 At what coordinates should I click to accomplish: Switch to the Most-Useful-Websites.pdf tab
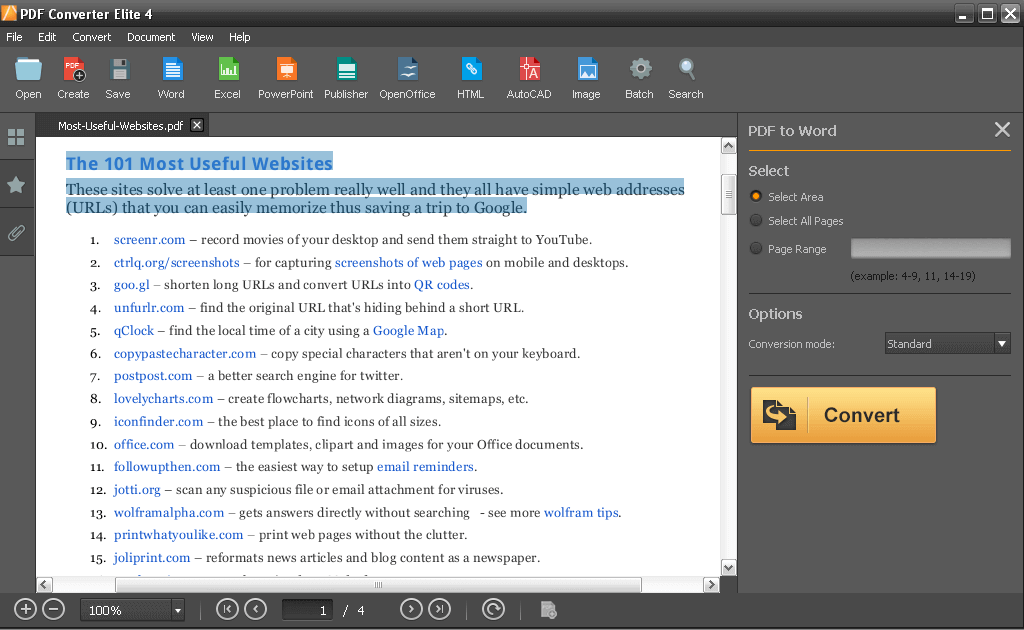click(x=120, y=125)
